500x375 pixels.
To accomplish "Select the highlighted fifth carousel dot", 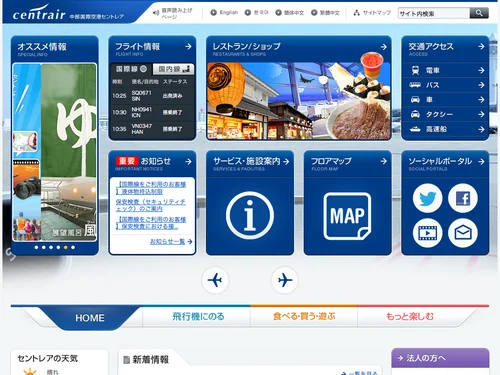I will pos(66,247).
